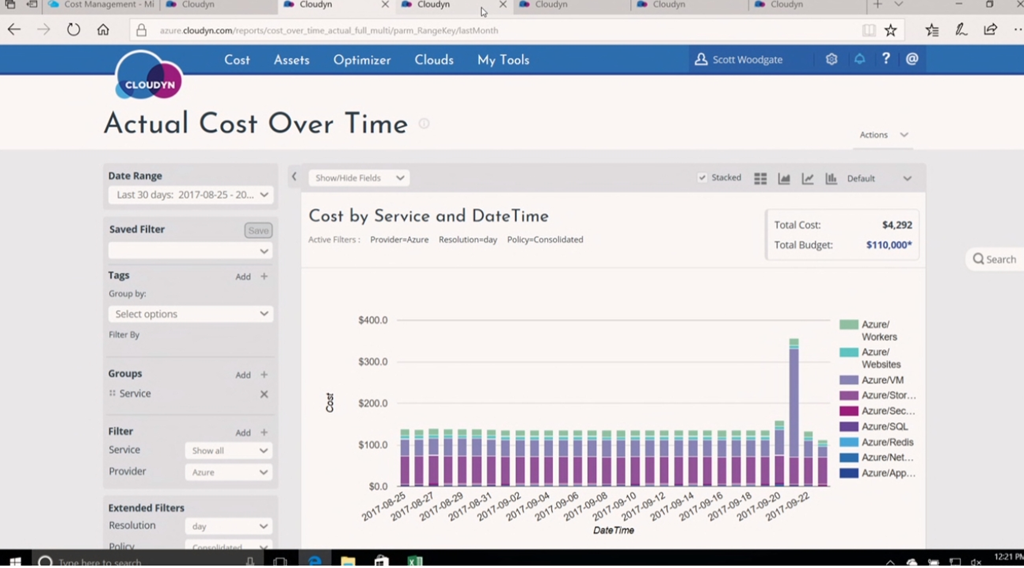Open the Show/Hide Fields dropdown

(x=359, y=178)
